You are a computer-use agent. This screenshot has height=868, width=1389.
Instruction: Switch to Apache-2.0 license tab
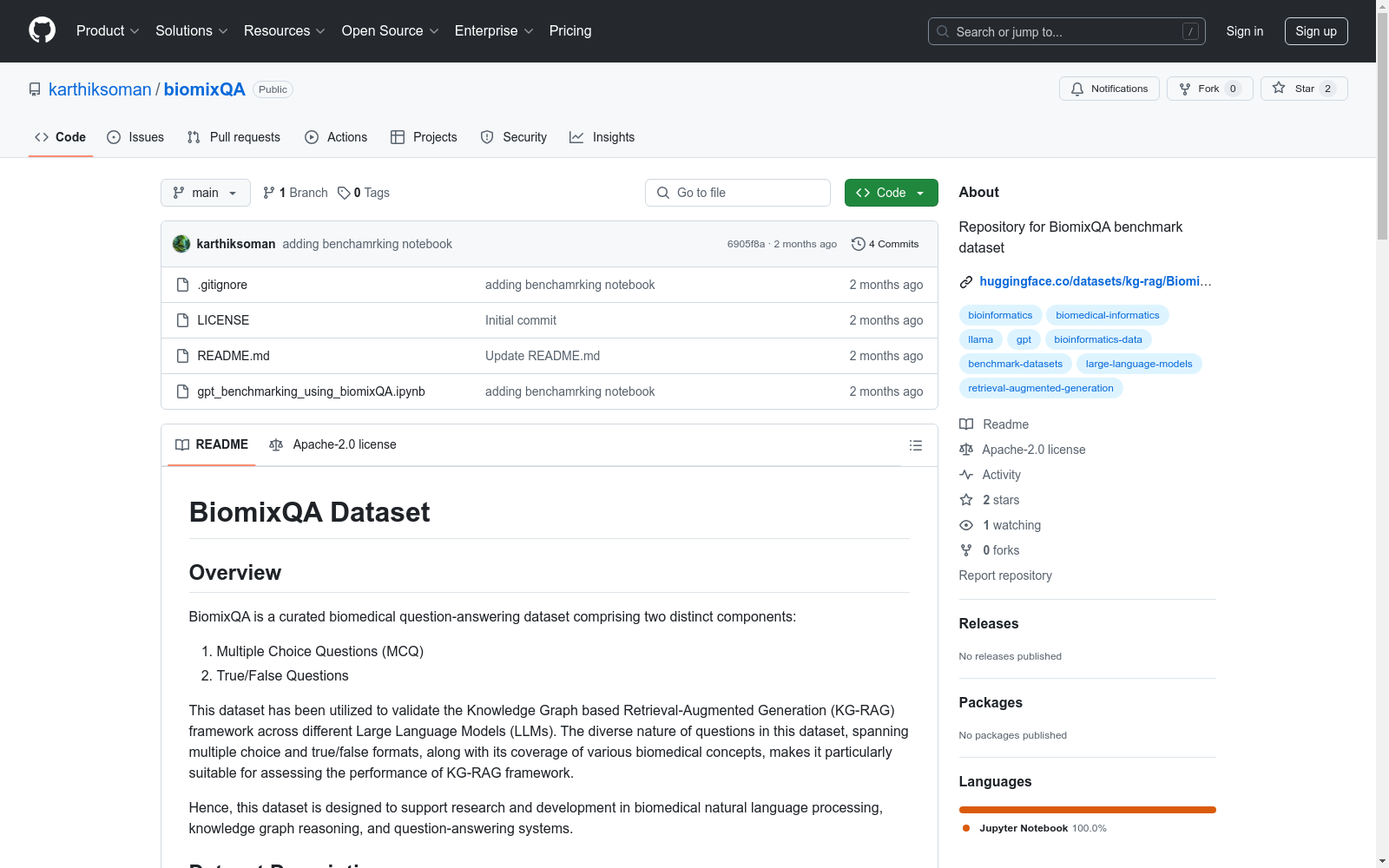pyautogui.click(x=332, y=444)
